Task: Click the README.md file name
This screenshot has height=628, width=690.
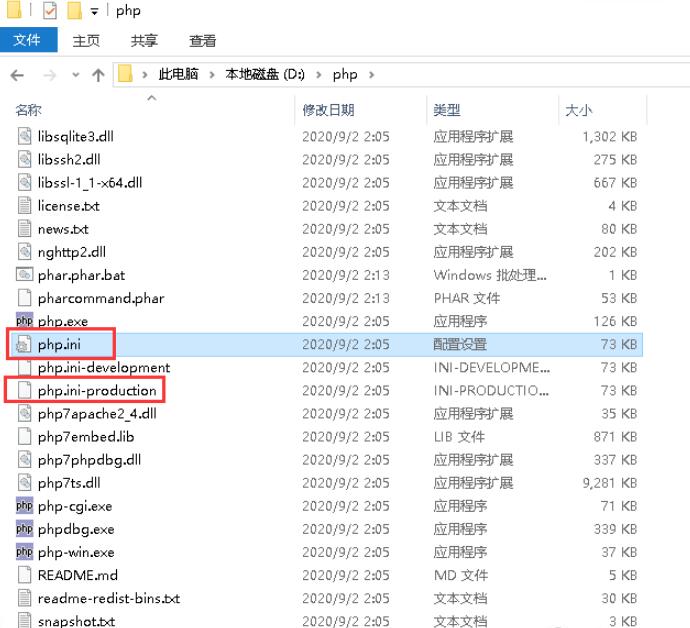Action: 77,575
